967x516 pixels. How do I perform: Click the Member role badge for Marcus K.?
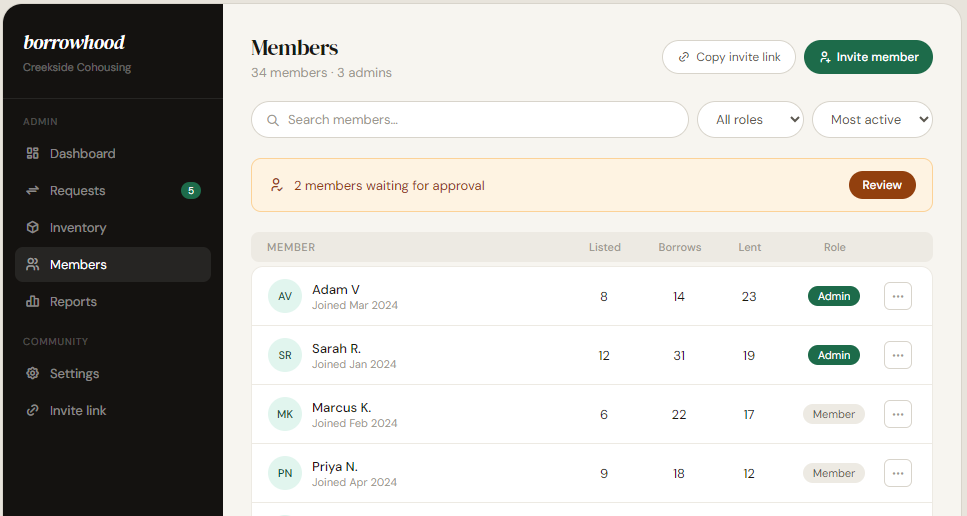(834, 414)
